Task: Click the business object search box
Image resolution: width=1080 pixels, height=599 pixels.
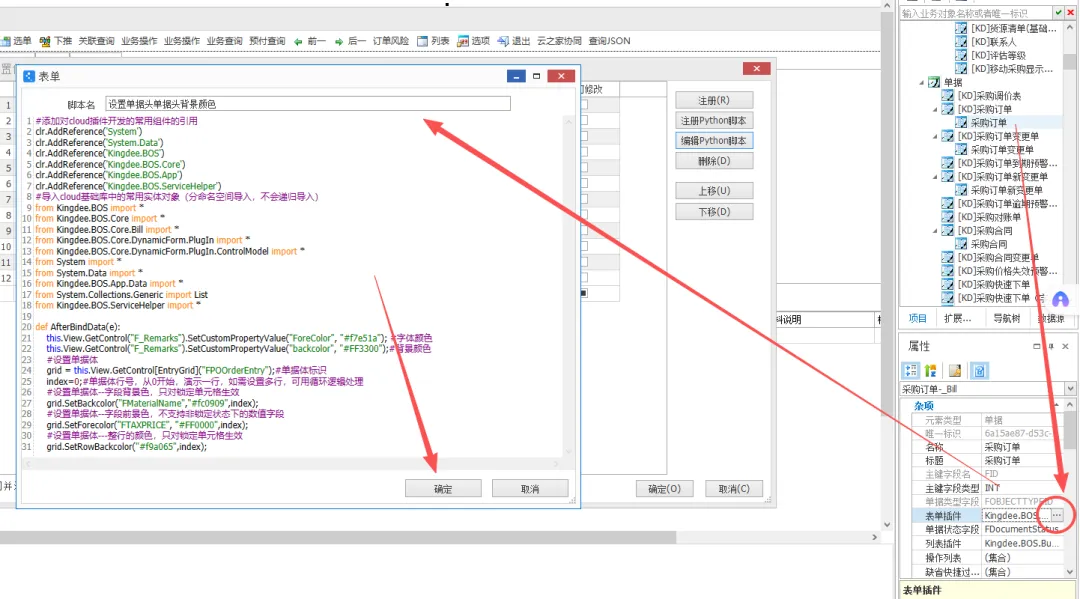Action: pyautogui.click(x=976, y=13)
